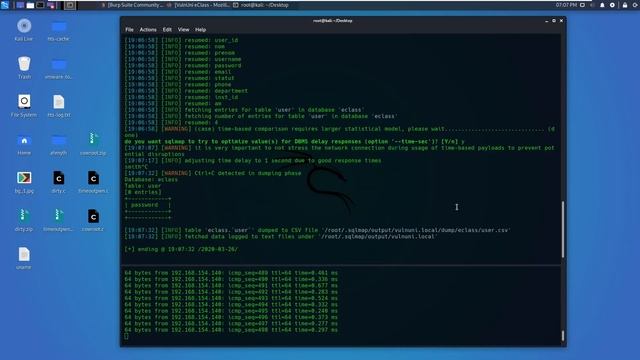Open the Edit menu in terminal
The image size is (640, 360).
point(167,29)
